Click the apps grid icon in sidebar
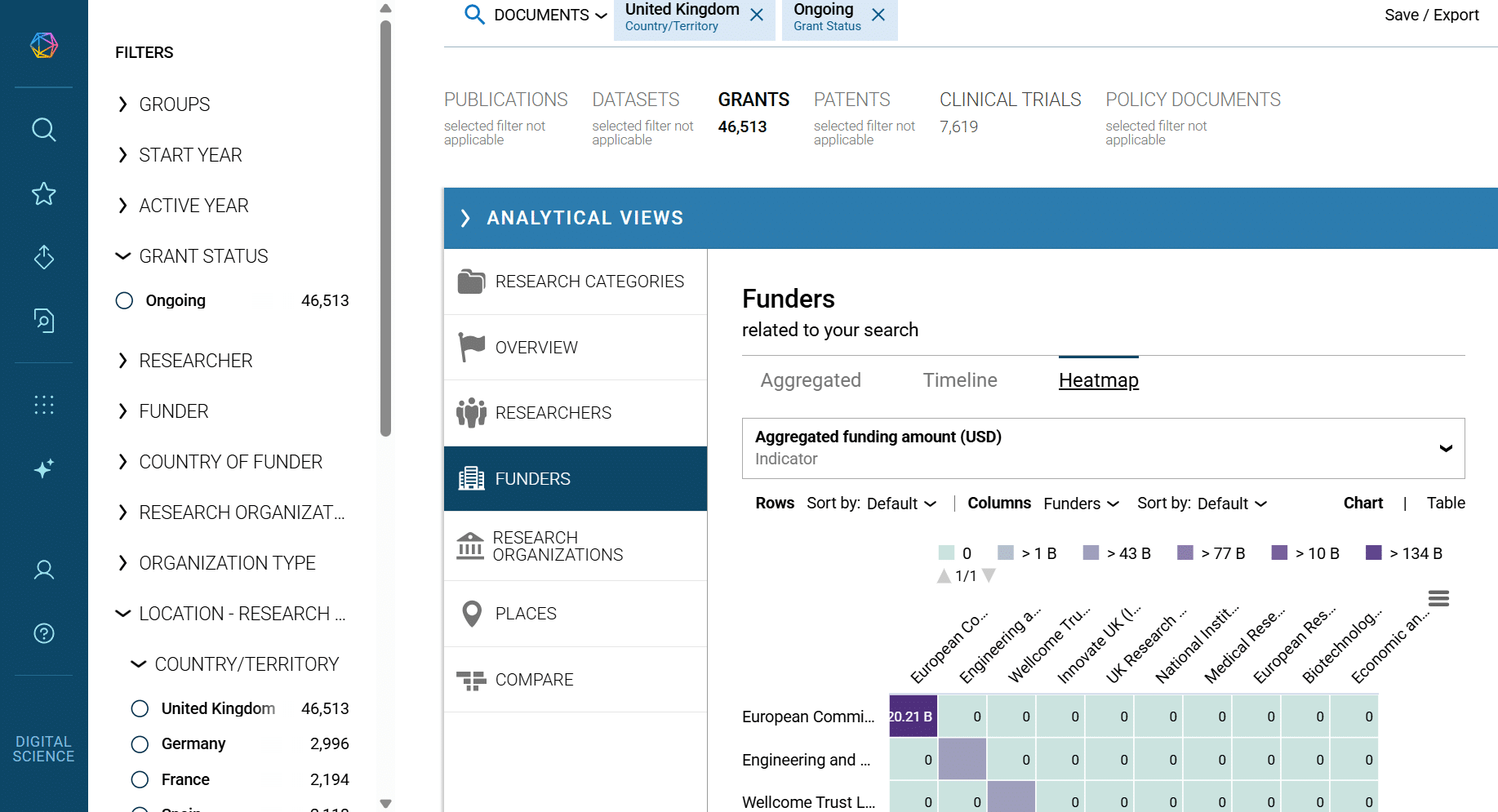Screen dimensions: 1498x812 coord(44,405)
